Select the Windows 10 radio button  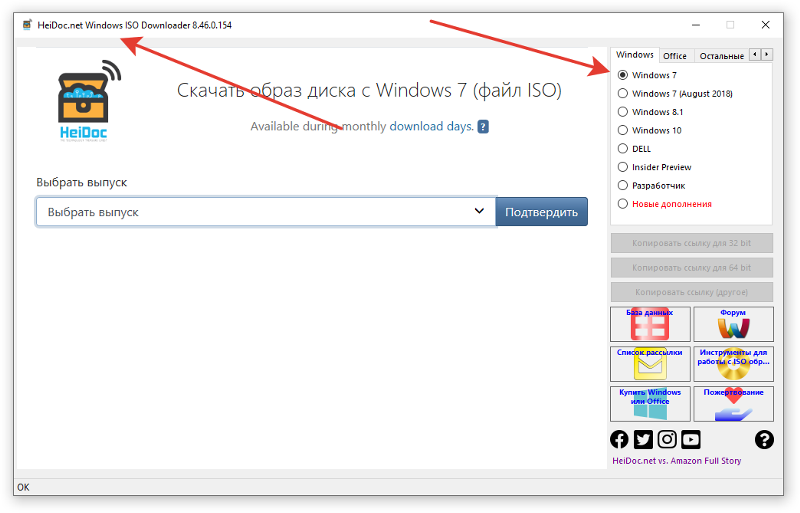click(622, 130)
